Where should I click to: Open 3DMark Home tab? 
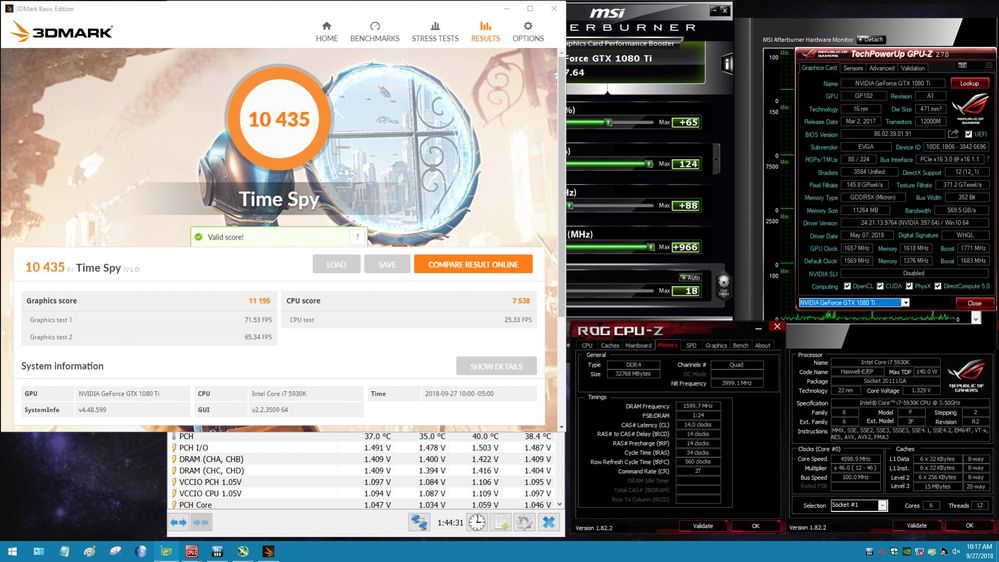click(326, 32)
